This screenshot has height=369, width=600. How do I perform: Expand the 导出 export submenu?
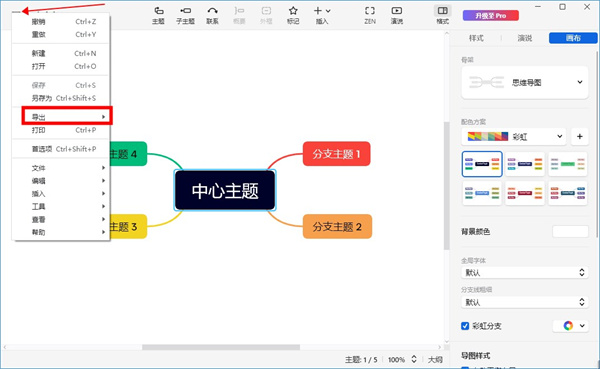pyautogui.click(x=67, y=116)
